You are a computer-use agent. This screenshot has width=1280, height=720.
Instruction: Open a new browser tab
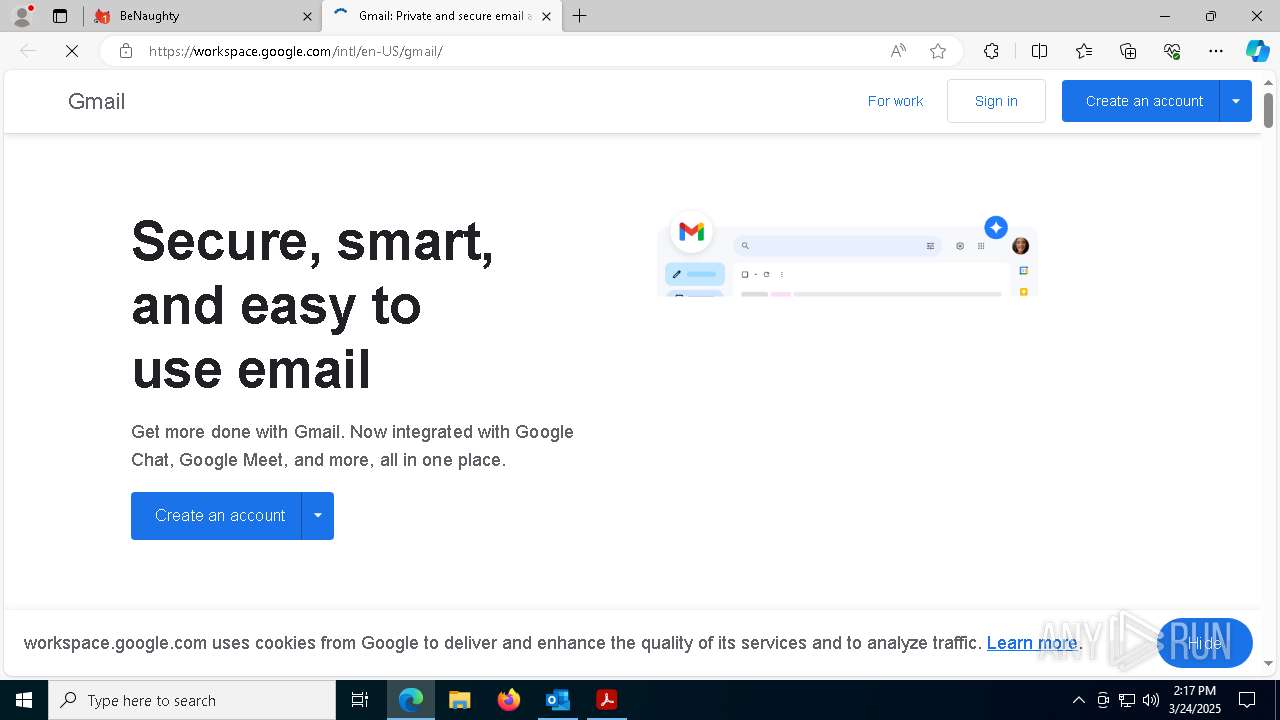click(579, 16)
